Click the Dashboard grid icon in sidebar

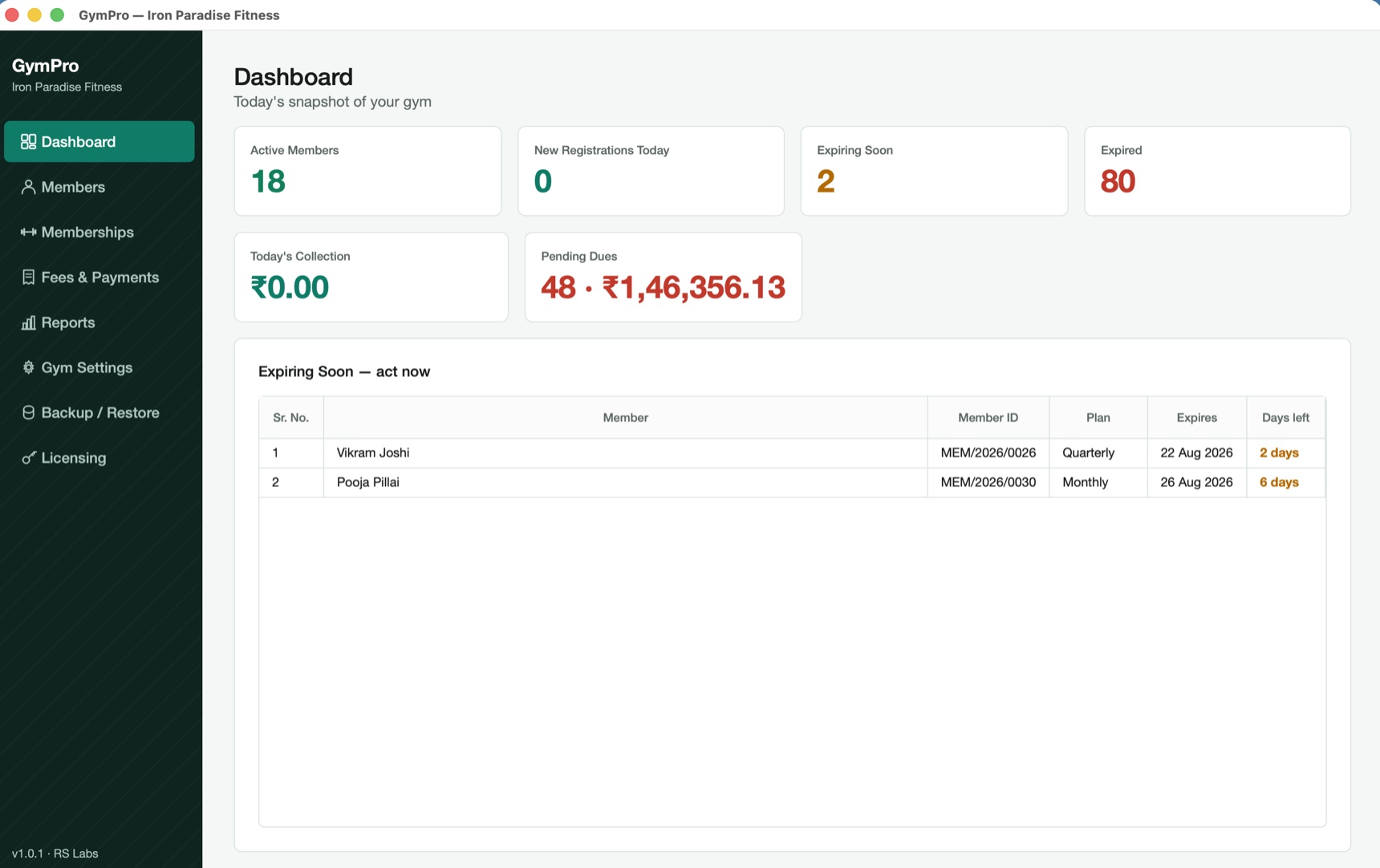(28, 142)
